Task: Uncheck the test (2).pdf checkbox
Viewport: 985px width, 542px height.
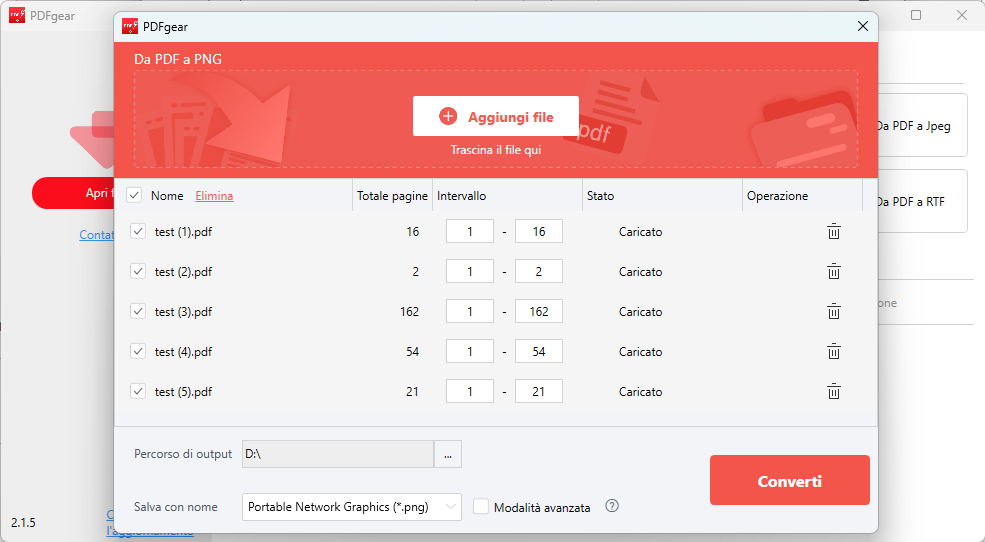Action: (x=138, y=271)
